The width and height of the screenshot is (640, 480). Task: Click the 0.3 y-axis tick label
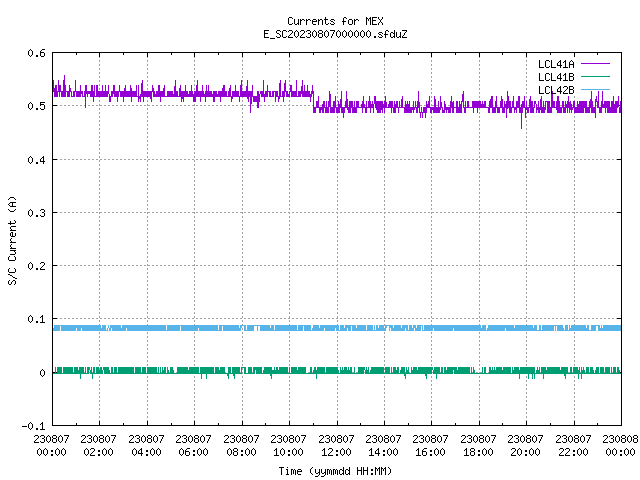[x=36, y=213]
